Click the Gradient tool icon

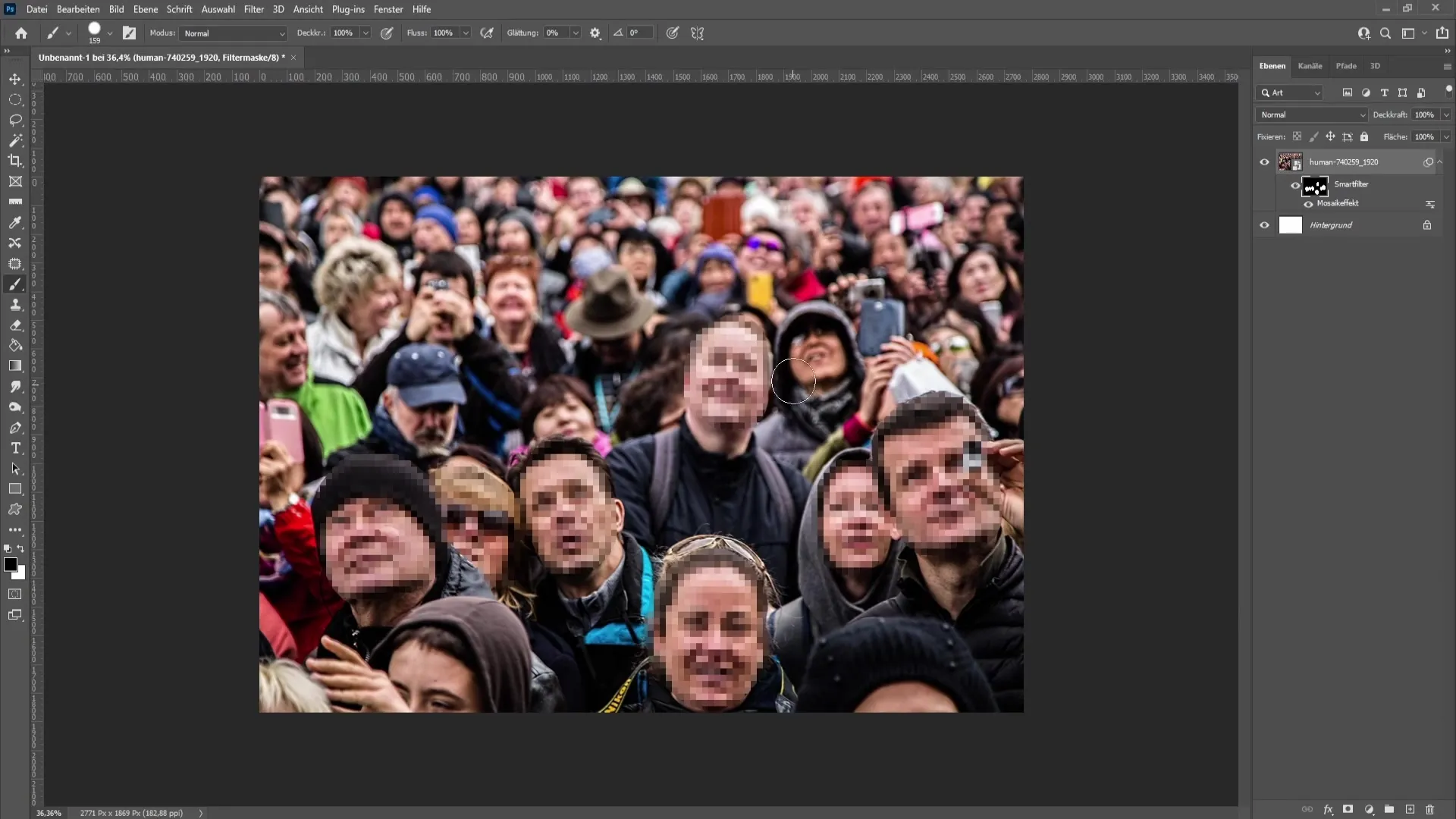[15, 366]
